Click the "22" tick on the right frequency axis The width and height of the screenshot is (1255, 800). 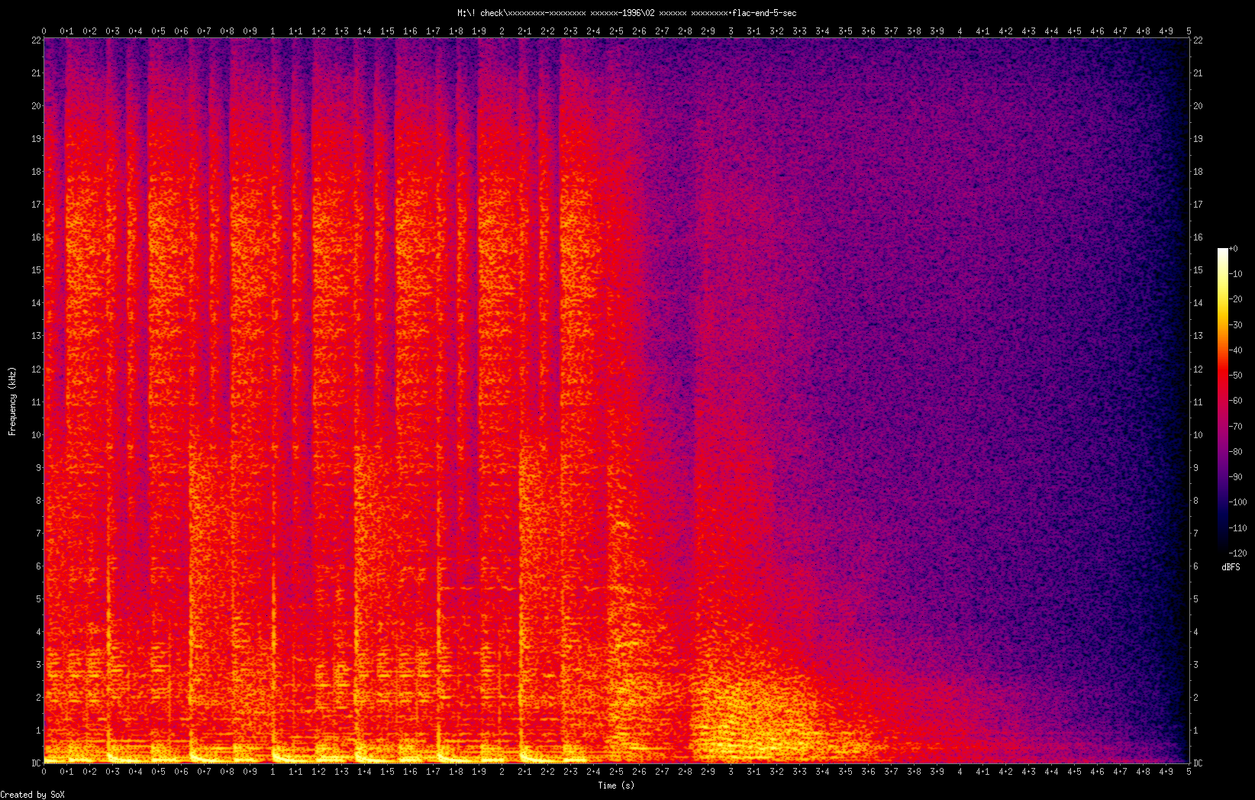1199,39
